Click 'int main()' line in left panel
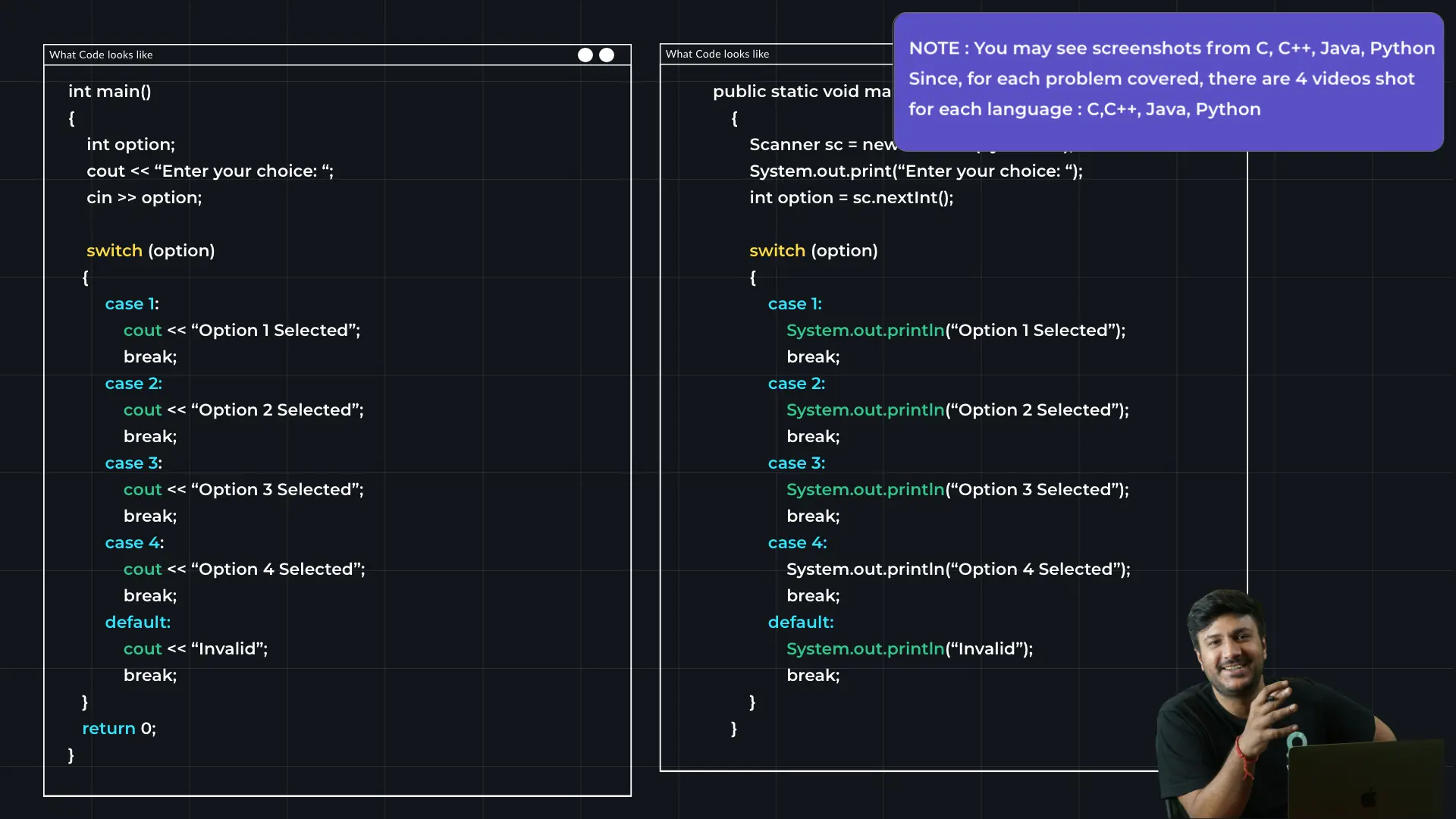The width and height of the screenshot is (1456, 819). point(110,92)
